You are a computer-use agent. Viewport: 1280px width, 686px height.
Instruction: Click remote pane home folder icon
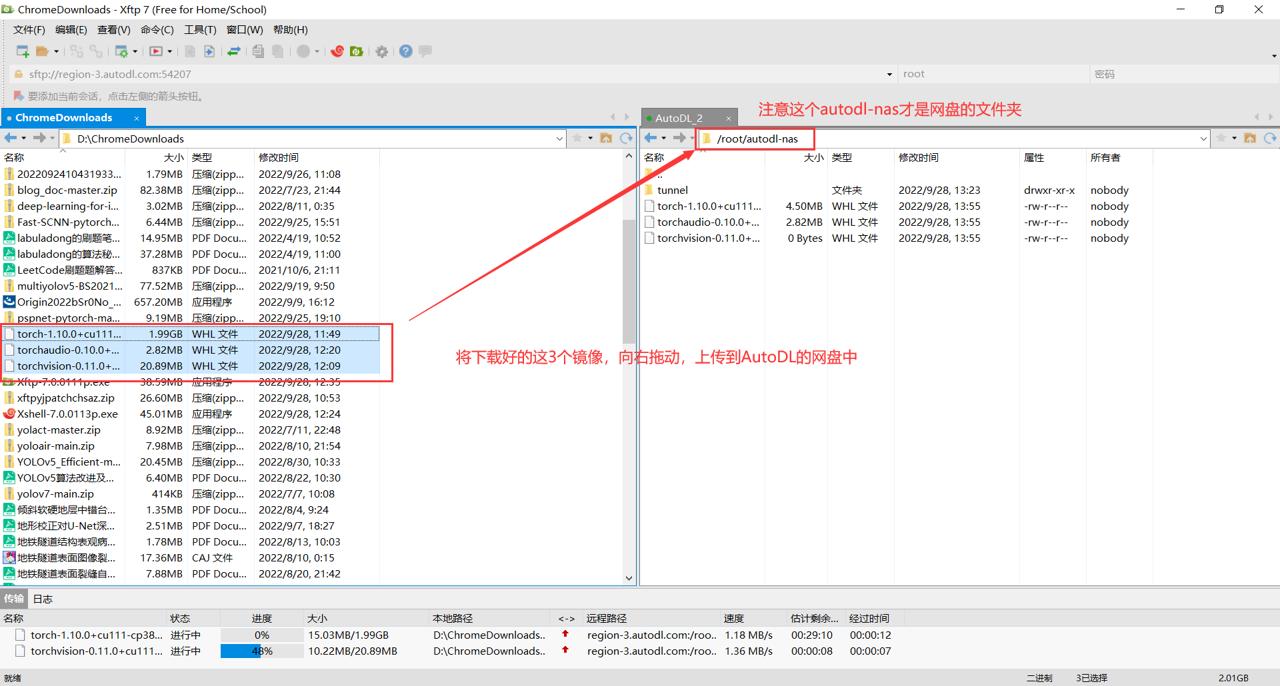1250,138
